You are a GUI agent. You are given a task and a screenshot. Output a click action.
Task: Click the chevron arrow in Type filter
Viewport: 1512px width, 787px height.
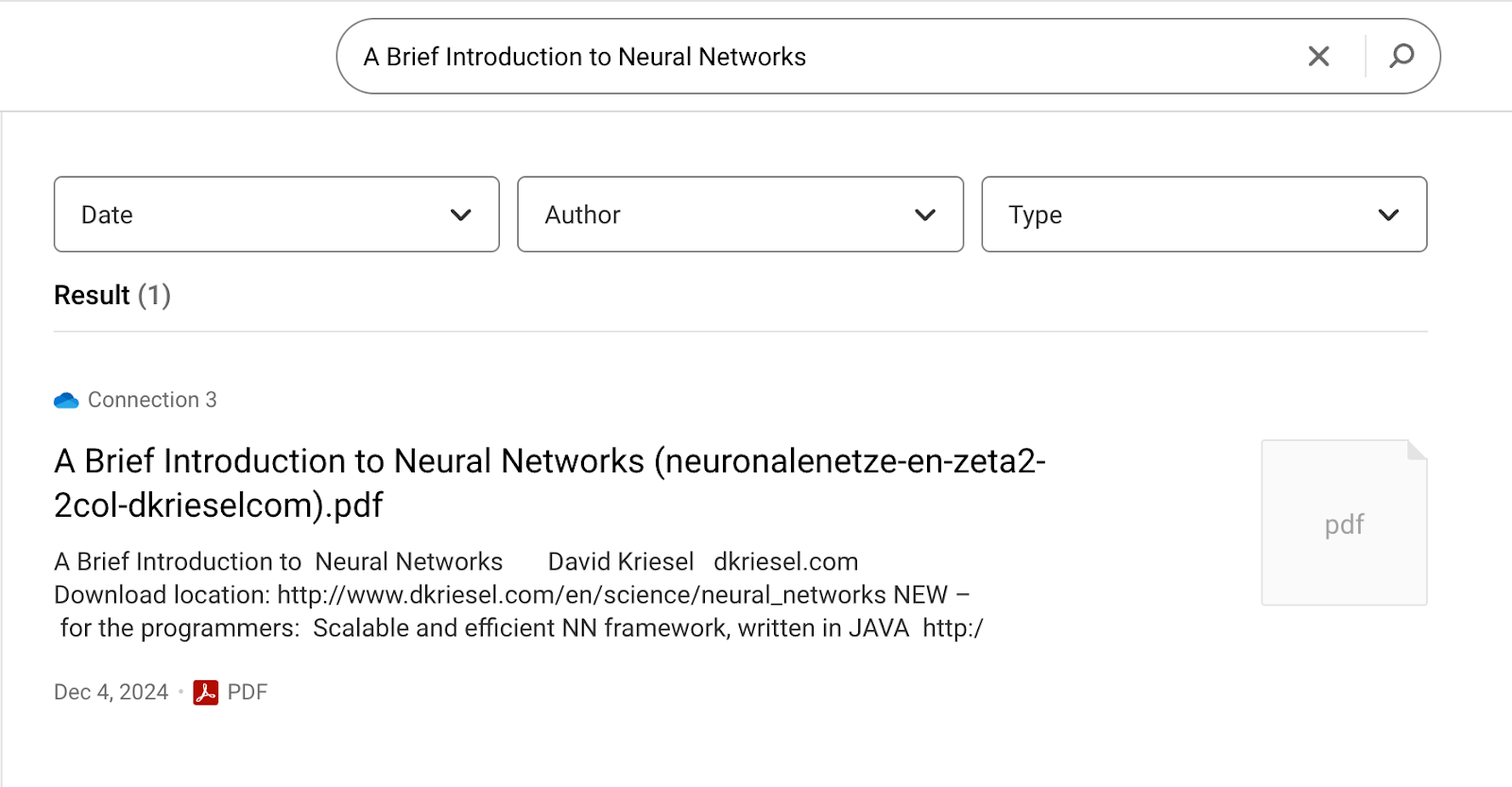pos(1388,215)
